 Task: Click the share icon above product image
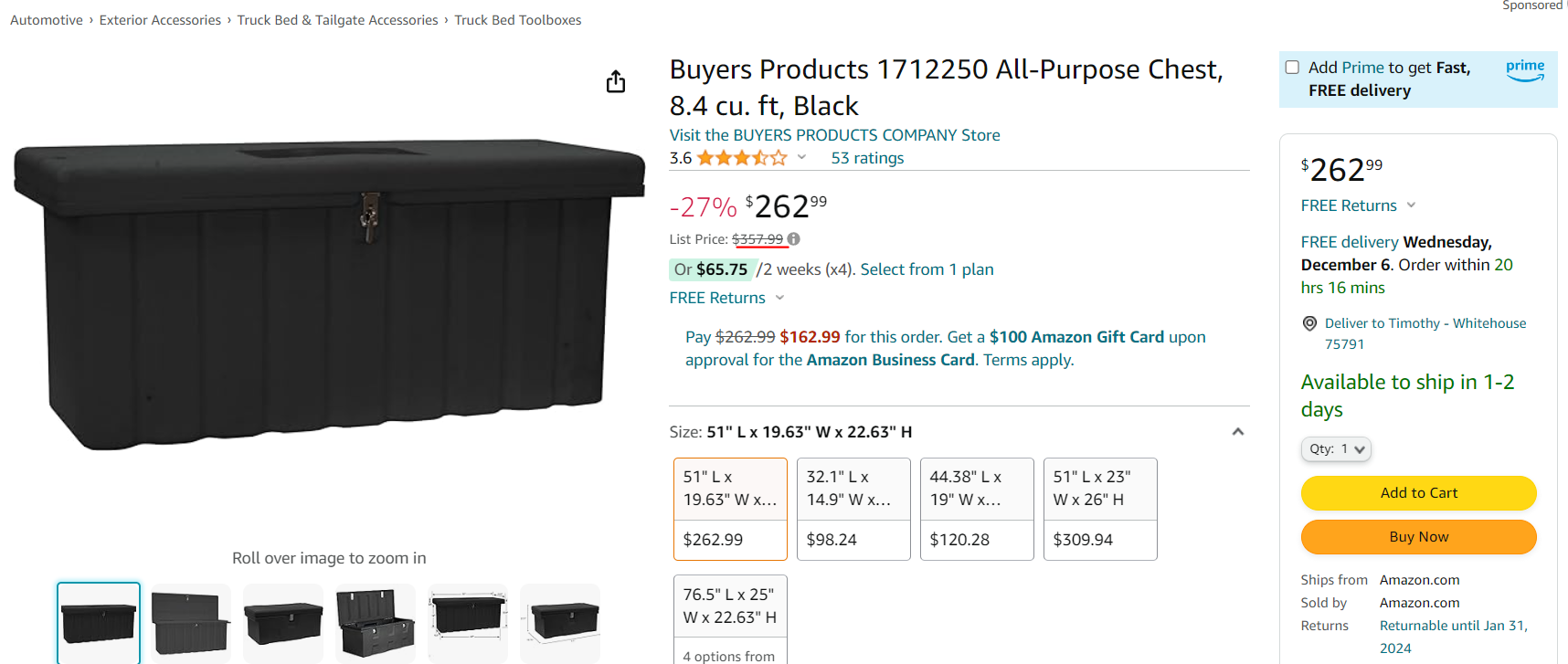pyautogui.click(x=616, y=81)
